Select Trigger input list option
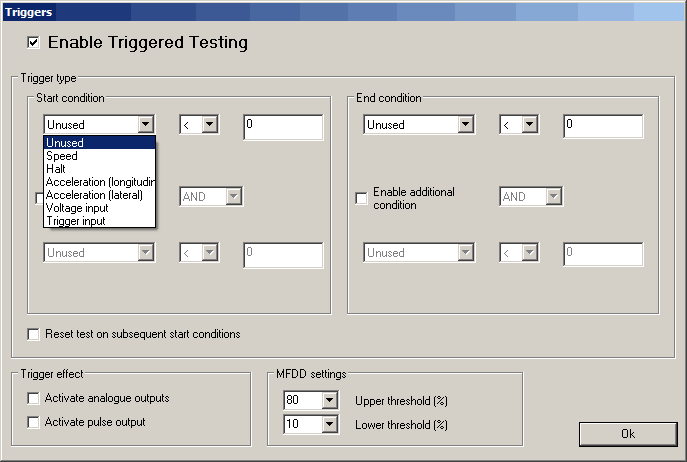The image size is (687, 462). tap(75, 221)
